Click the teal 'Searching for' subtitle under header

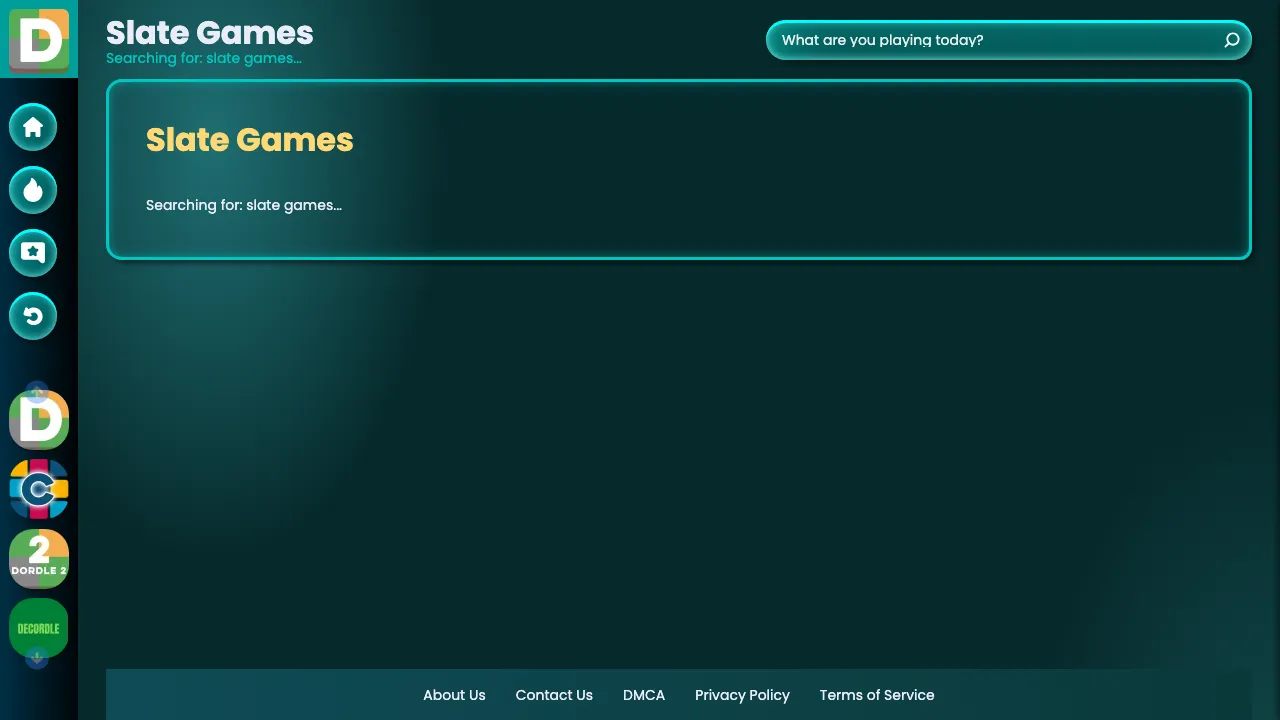204,58
